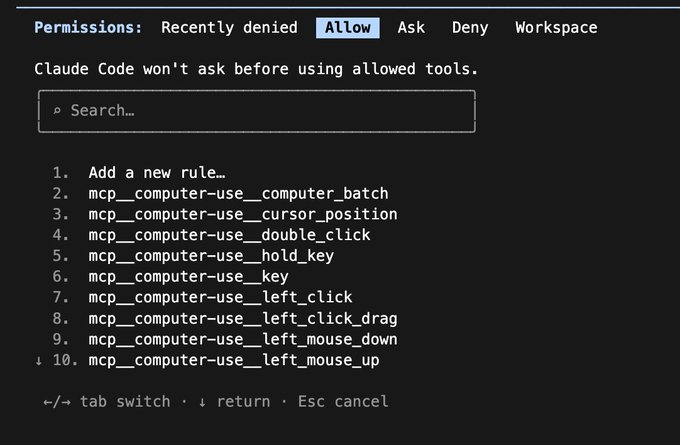Open the Ask permissions tab

click(x=411, y=28)
